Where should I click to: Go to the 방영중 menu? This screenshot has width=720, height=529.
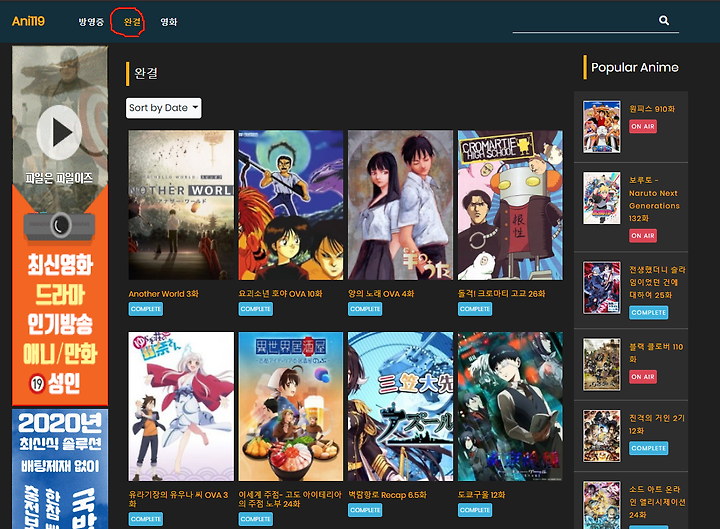91,22
